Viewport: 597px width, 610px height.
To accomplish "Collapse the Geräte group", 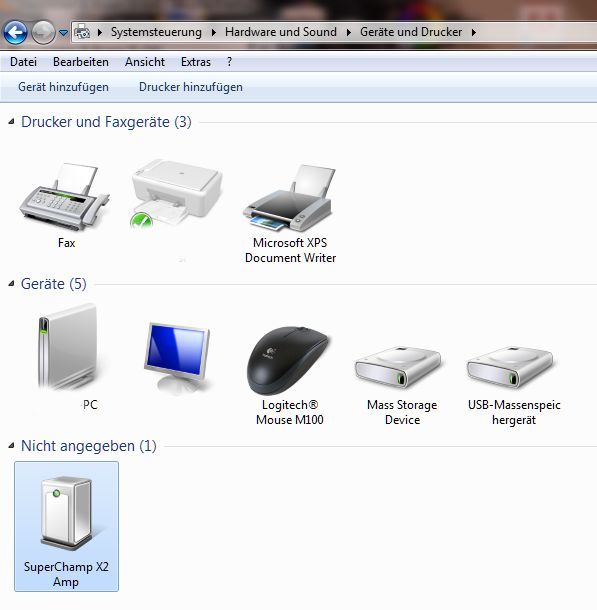I will coord(12,284).
